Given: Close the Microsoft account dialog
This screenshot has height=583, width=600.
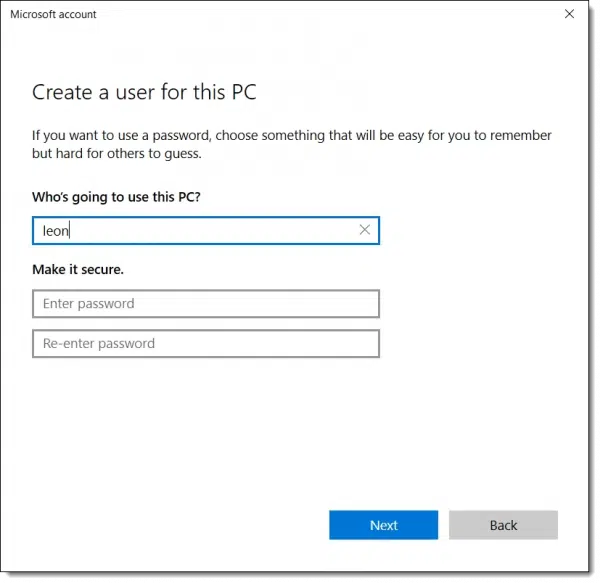Looking at the screenshot, I should (568, 15).
